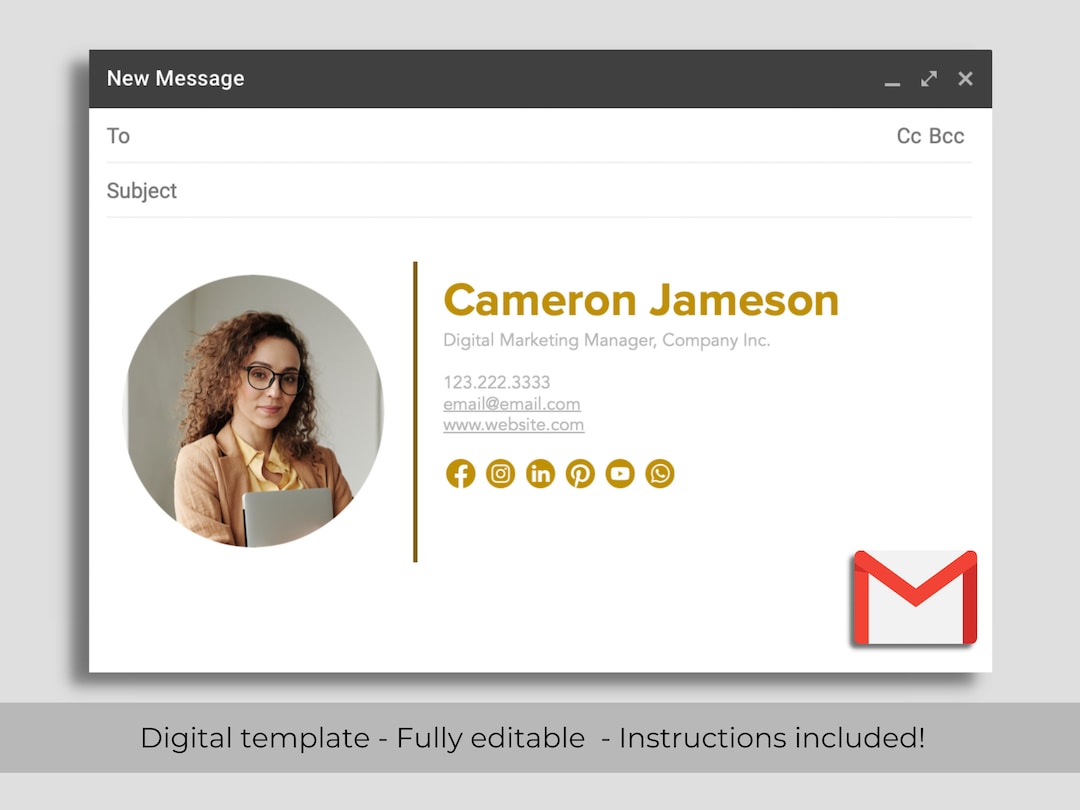The height and width of the screenshot is (810, 1080).
Task: Click the Bcc field label
Action: [946, 135]
